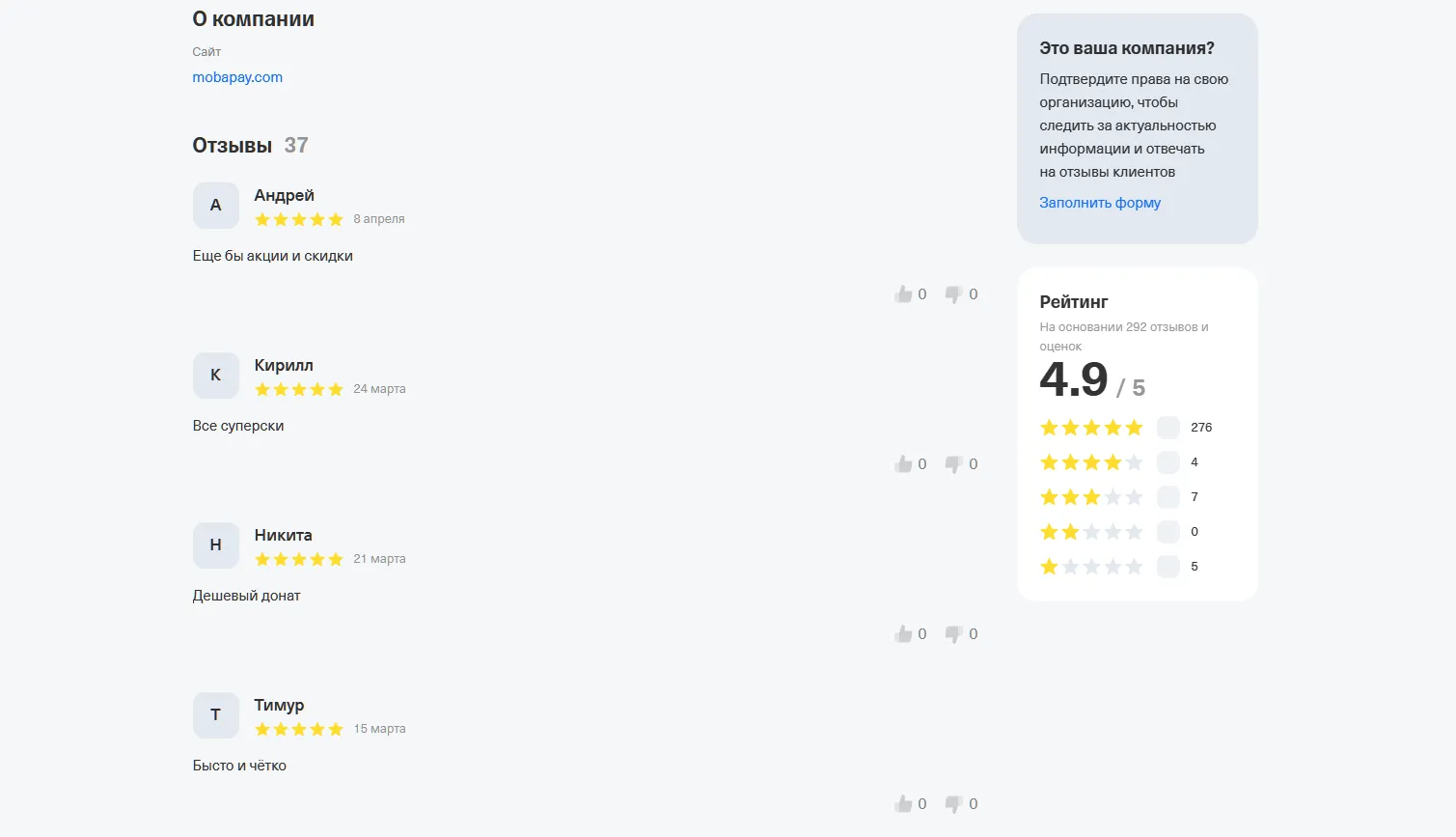1456x837 pixels.
Task: Filter by 5-star rating checkbox (276)
Action: coord(1168,428)
